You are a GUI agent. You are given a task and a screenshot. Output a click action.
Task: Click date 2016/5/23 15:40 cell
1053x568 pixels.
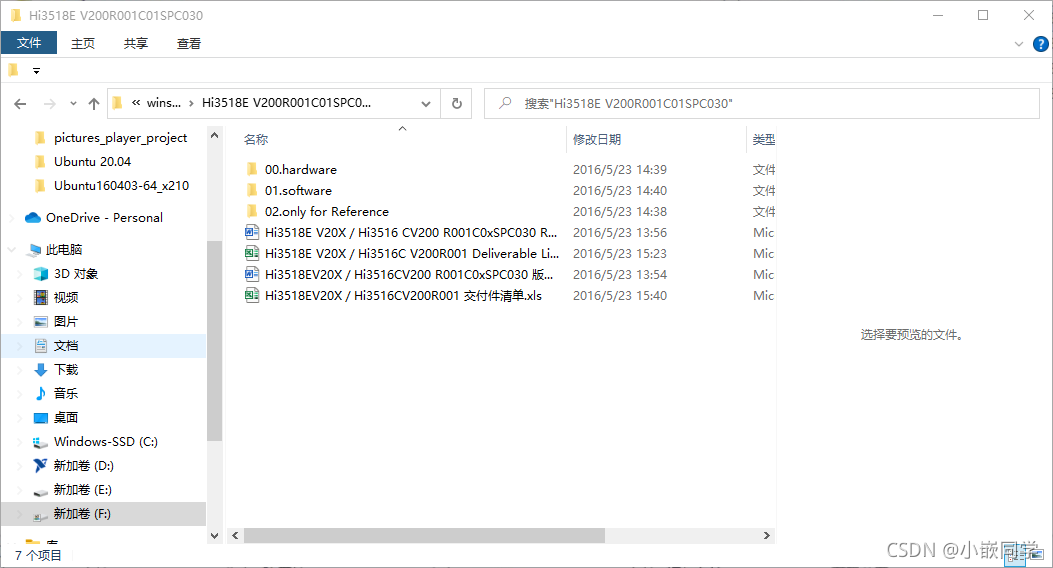620,295
